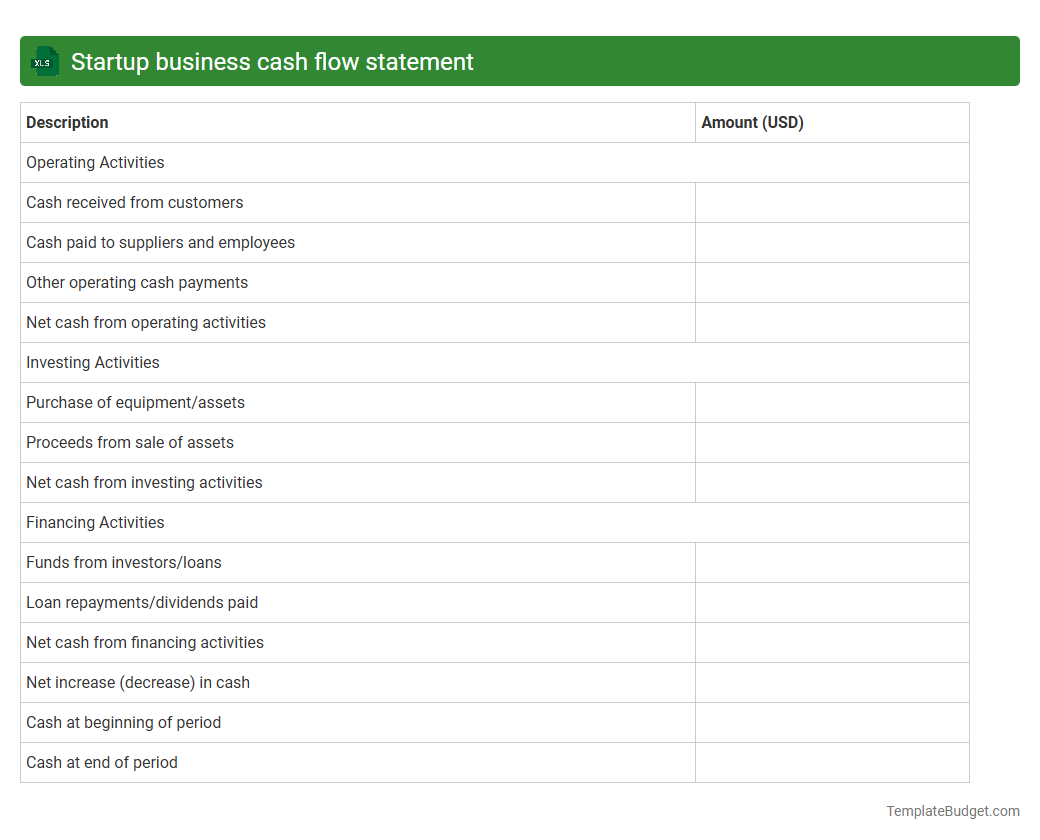Select the Net cash from operating activities row
1040x840 pixels.
146,322
